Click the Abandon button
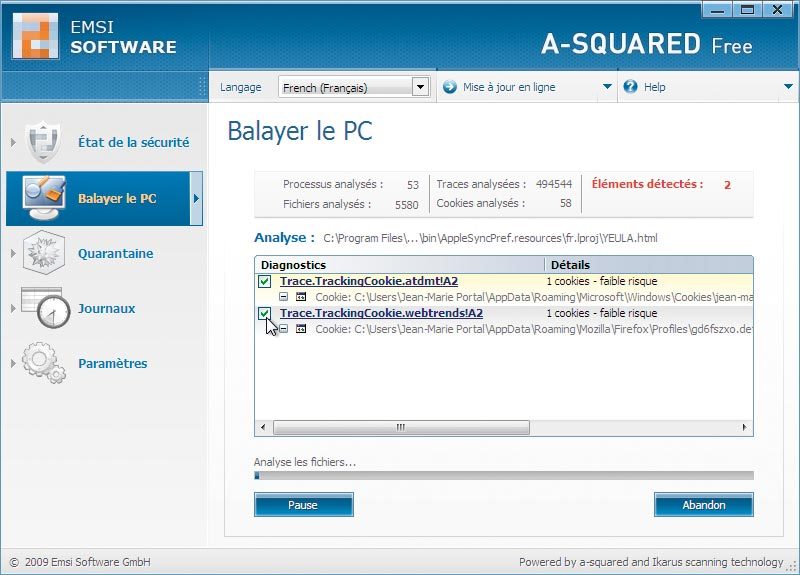 [704, 505]
